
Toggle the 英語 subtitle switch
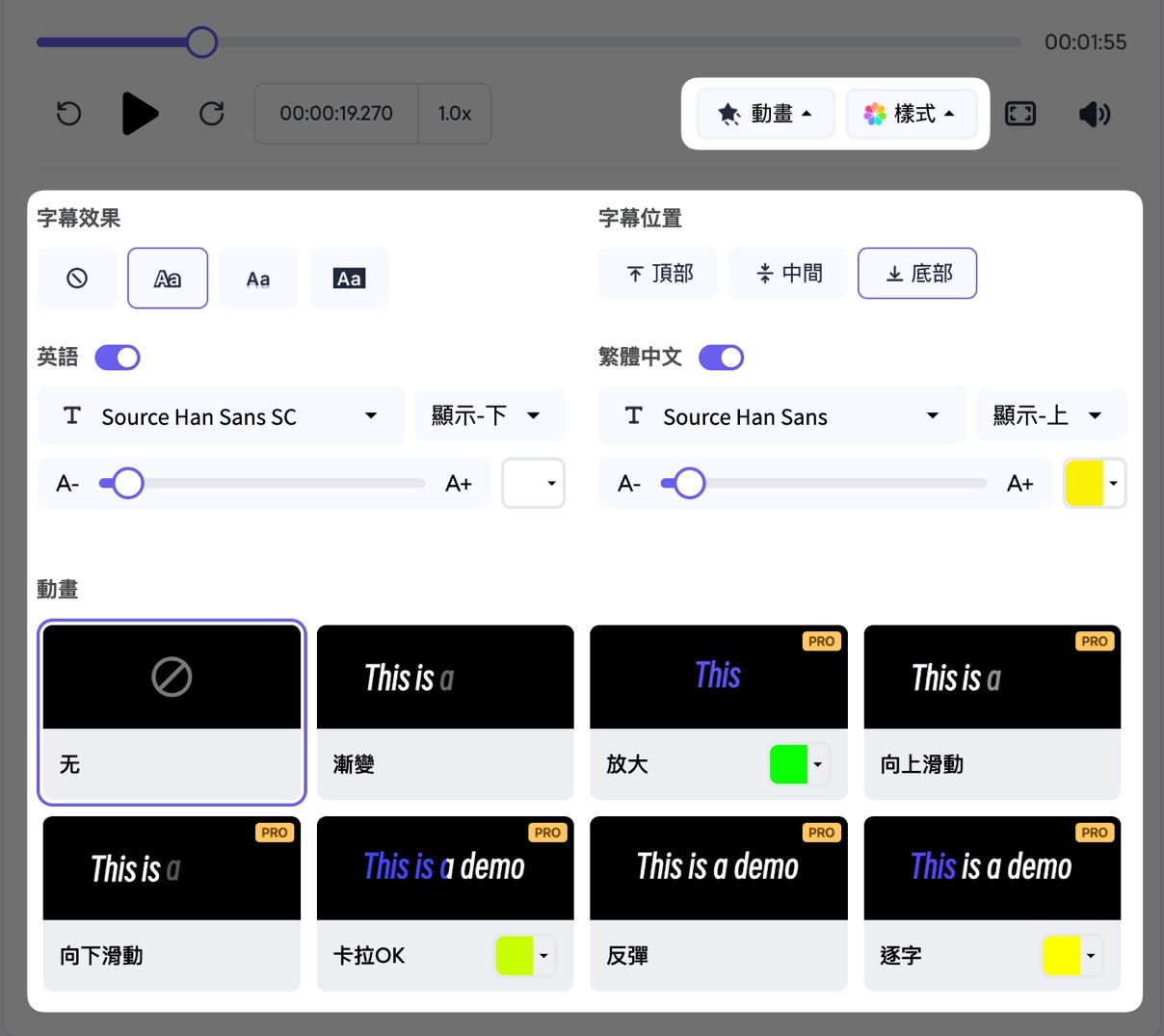tap(118, 358)
